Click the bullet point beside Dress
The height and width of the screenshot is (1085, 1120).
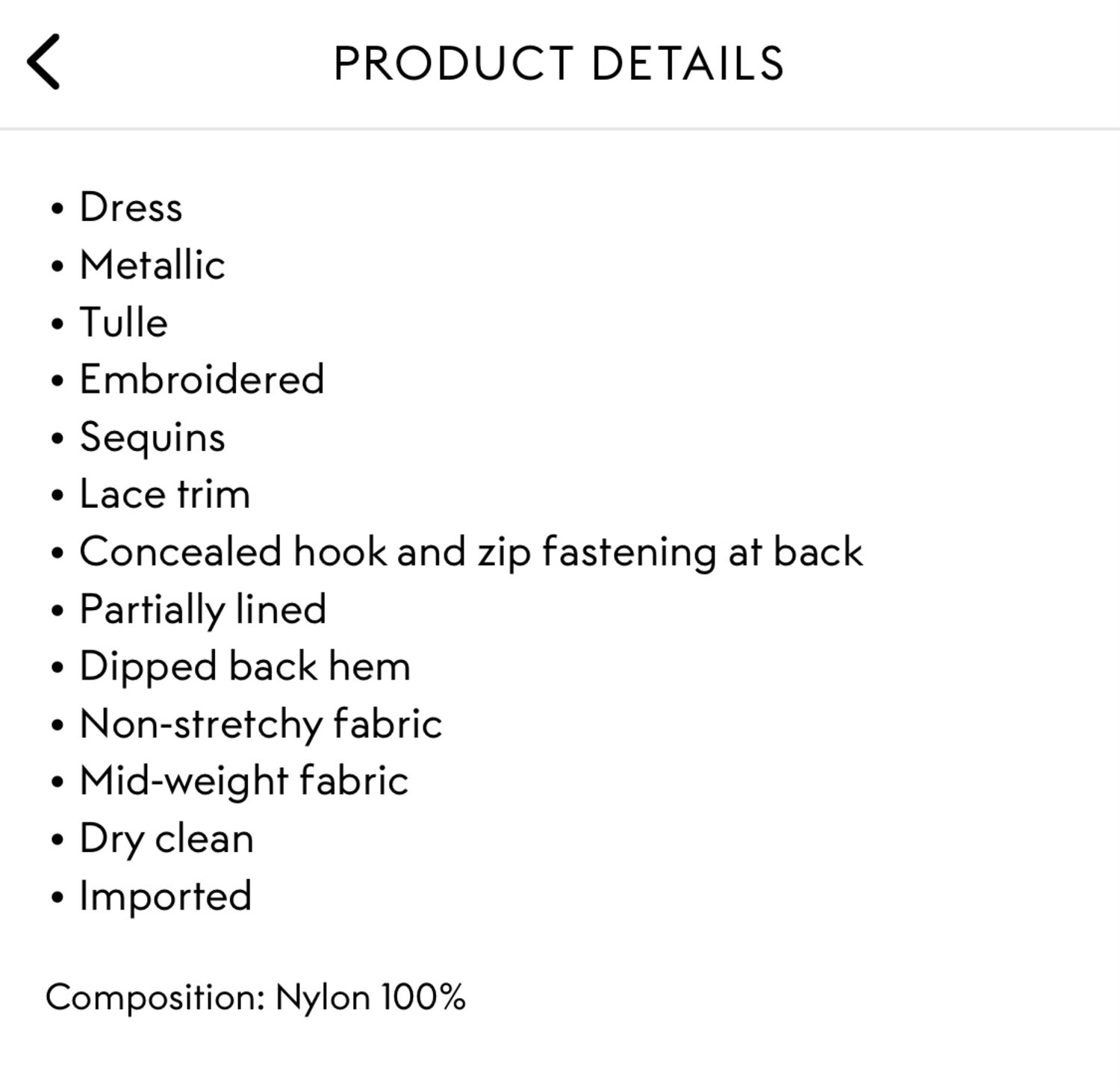click(x=57, y=208)
